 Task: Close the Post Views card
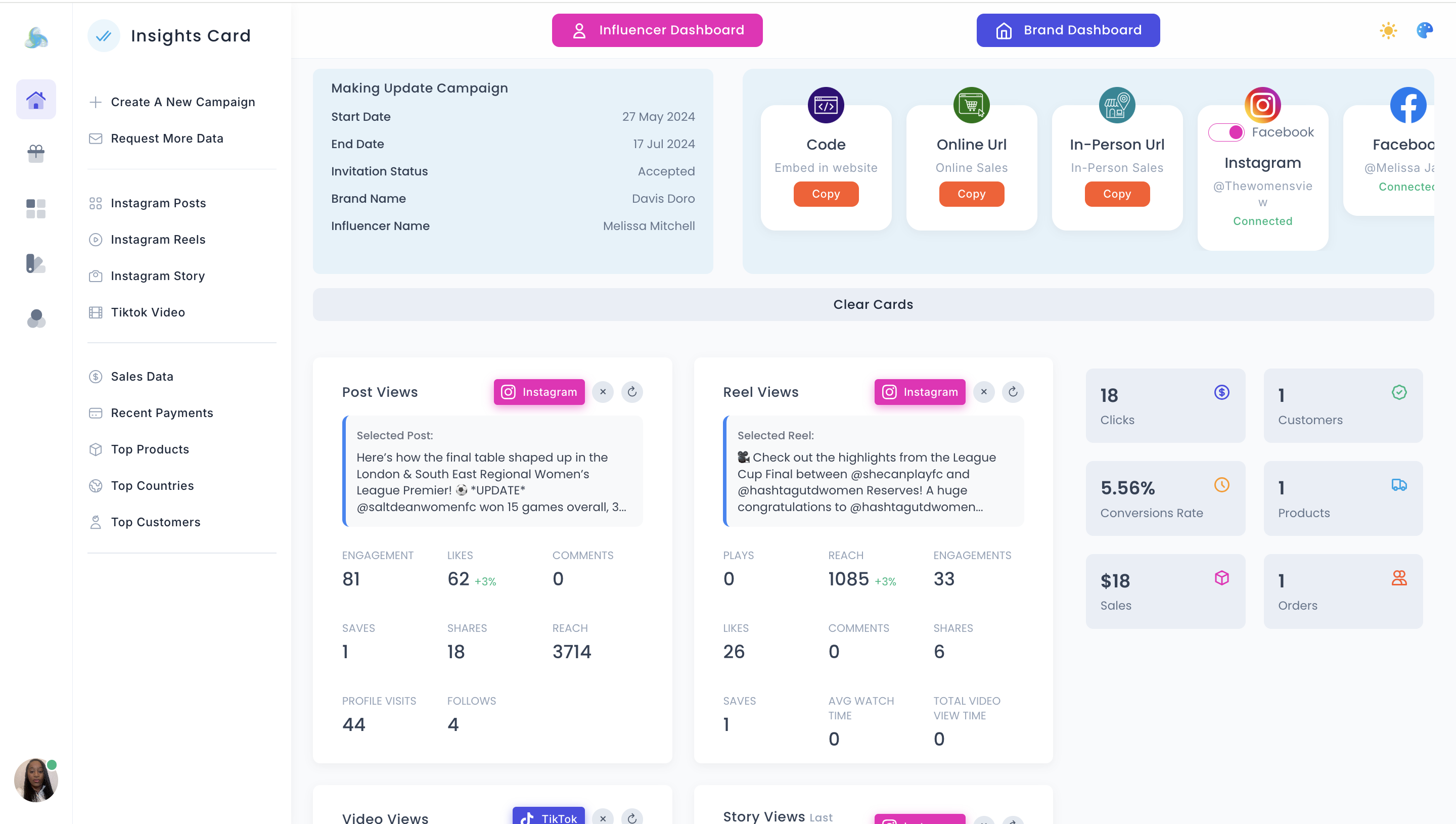pyautogui.click(x=603, y=392)
